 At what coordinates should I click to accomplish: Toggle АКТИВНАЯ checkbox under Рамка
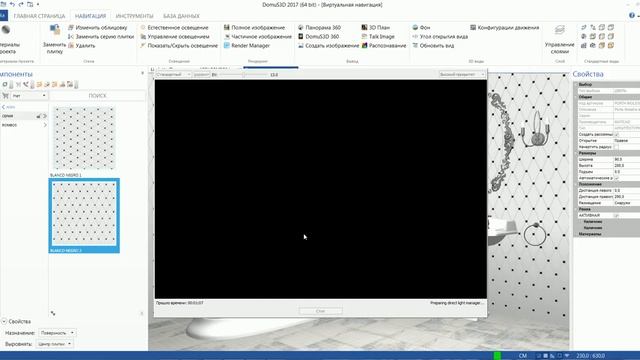pos(616,215)
